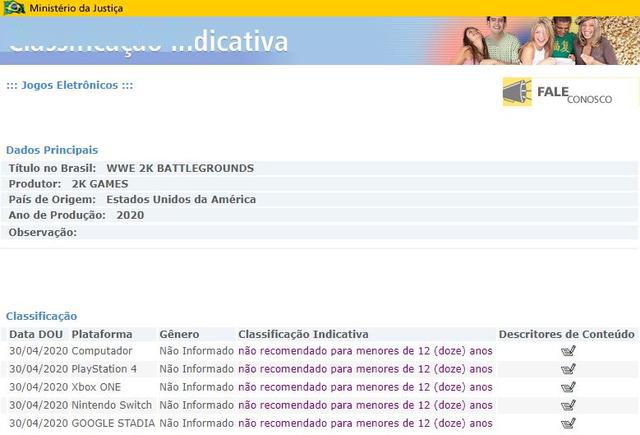The width and height of the screenshot is (640, 435).
Task: Select Não Informado in the Nintendo Switch row
Action: [196, 405]
